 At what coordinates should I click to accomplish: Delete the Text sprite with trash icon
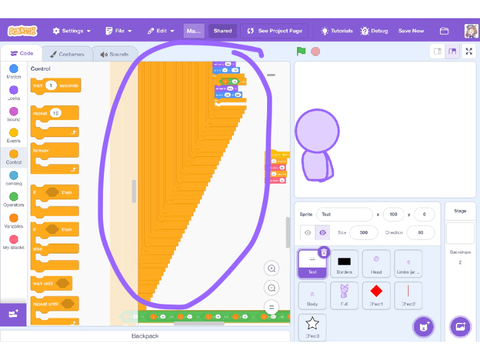tap(324, 252)
